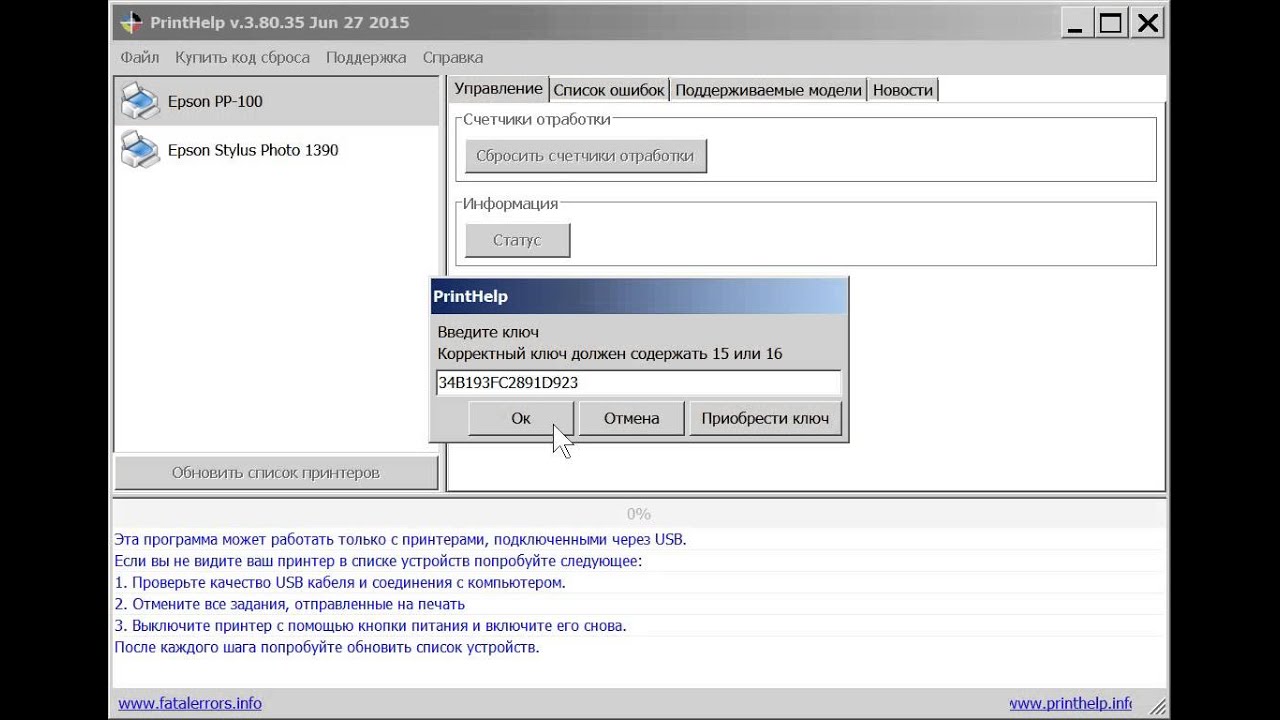Image resolution: width=1280 pixels, height=720 pixels.
Task: Open the Справка menu
Action: [453, 57]
